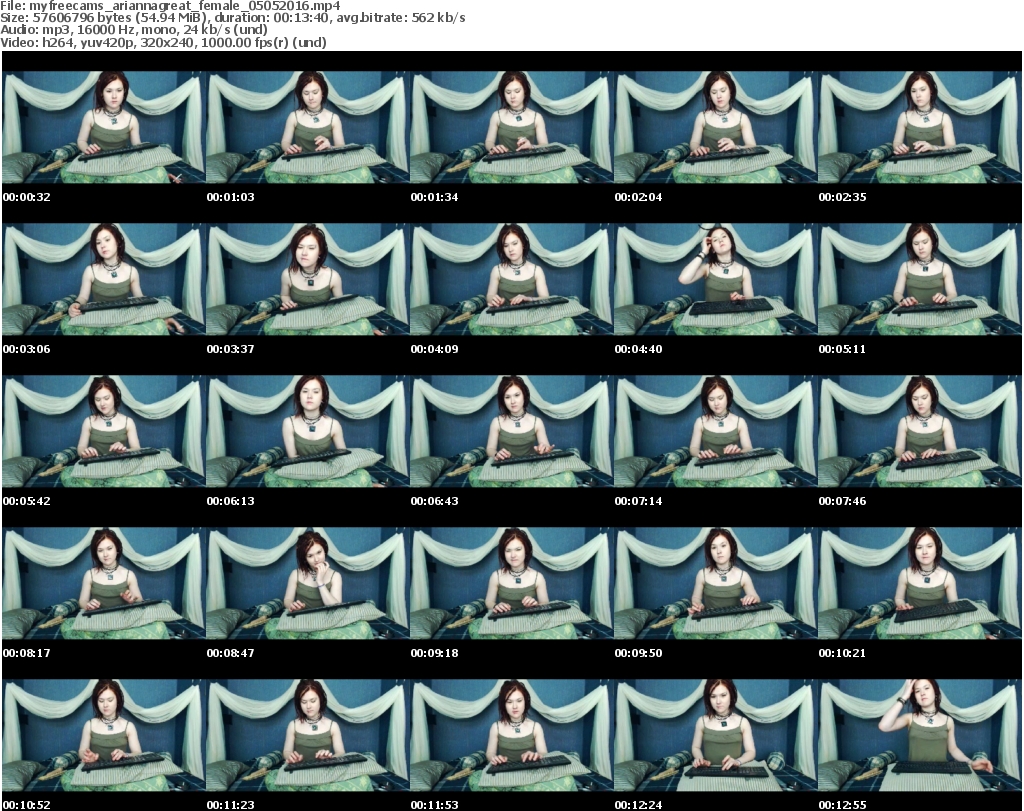The height and width of the screenshot is (811, 1024).
Task: Open the frame above timestamp 00:03:37
Action: 308,279
